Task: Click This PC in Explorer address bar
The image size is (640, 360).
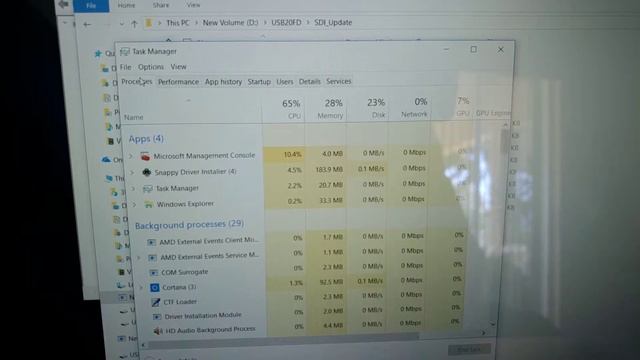Action: point(178,23)
